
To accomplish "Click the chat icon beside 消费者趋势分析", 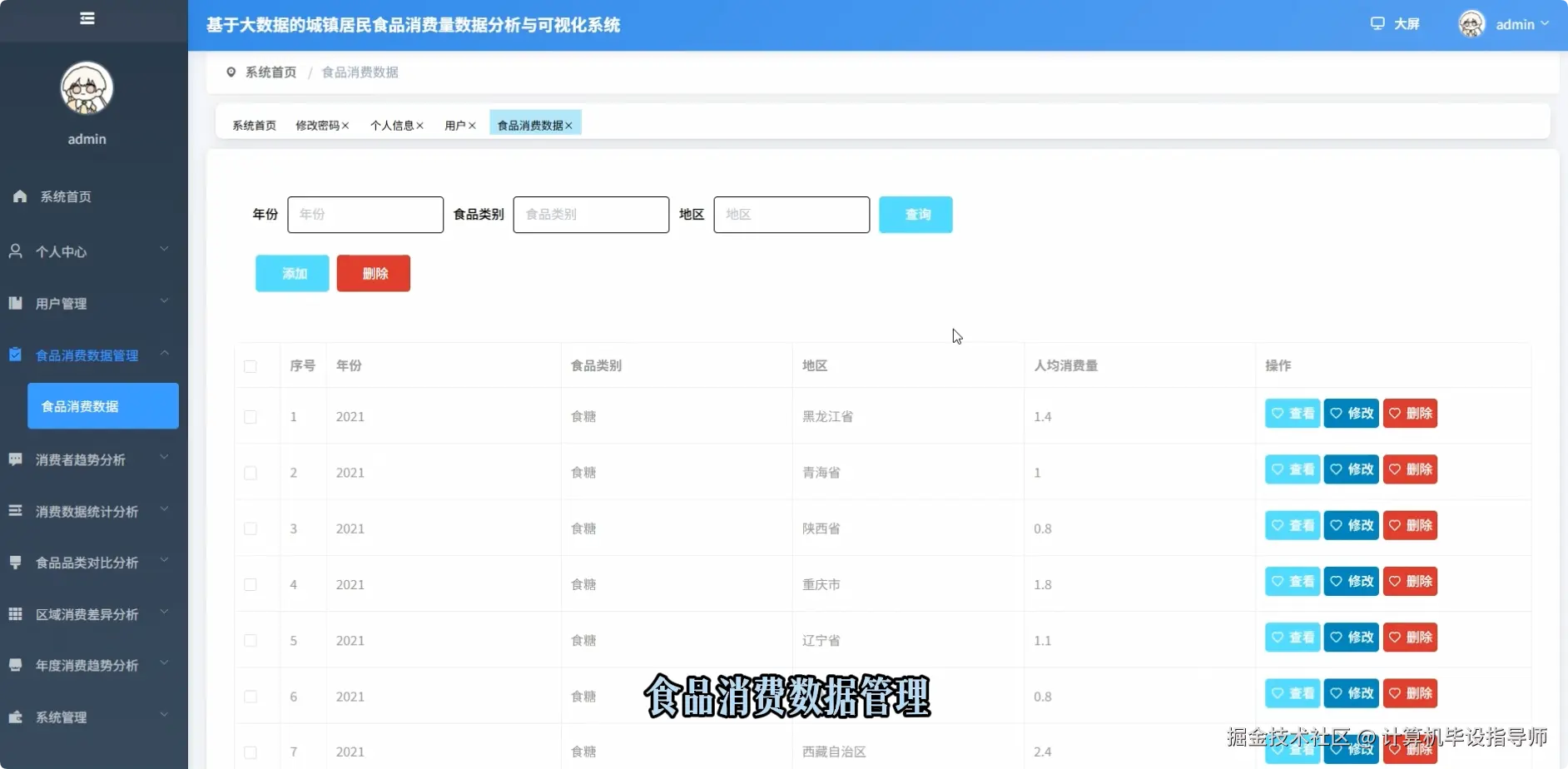I will coord(15,459).
